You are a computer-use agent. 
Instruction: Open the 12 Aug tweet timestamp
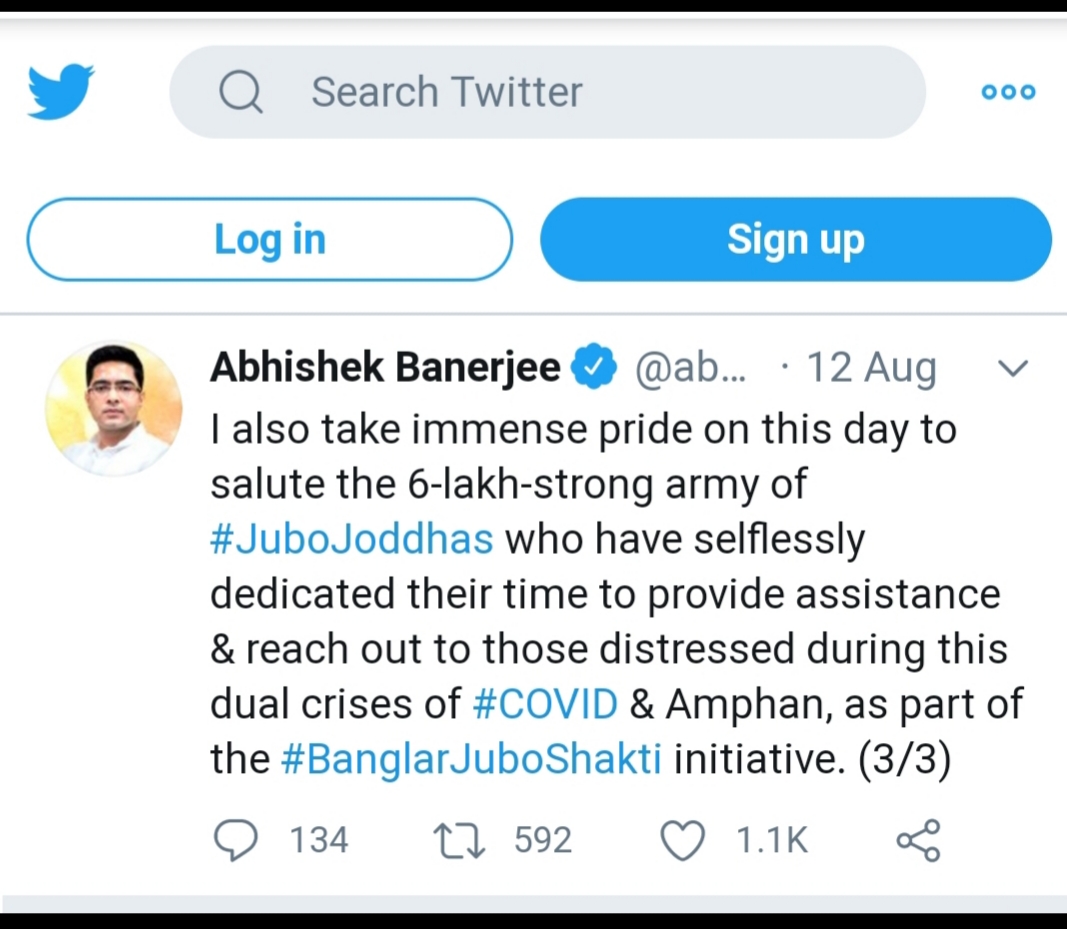pos(871,369)
